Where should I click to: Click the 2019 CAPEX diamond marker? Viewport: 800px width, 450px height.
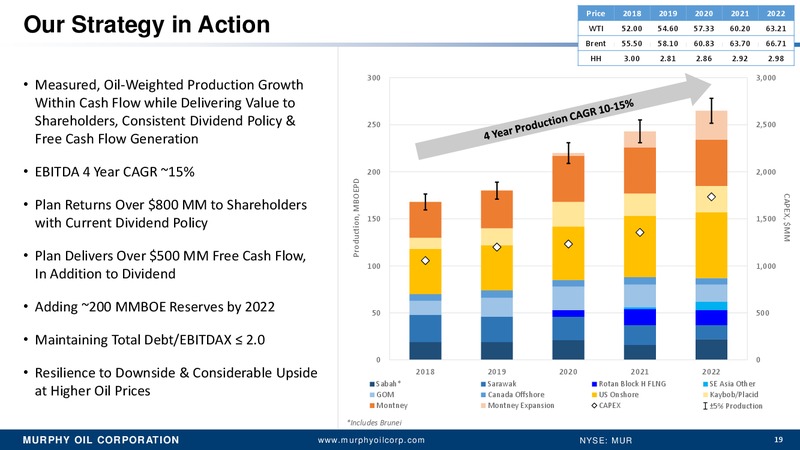click(x=496, y=247)
